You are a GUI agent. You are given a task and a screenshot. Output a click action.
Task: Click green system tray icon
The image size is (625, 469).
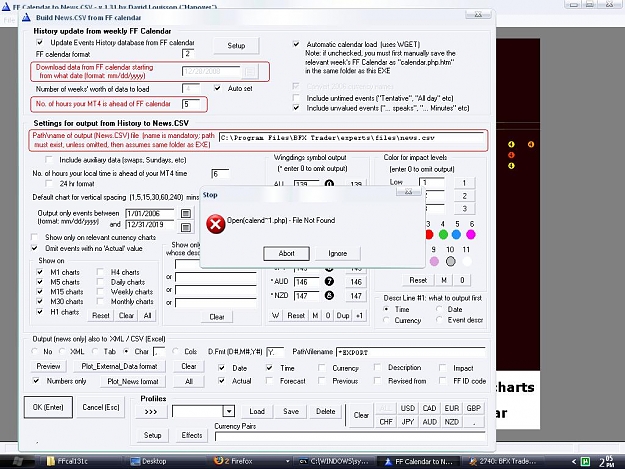pos(585,462)
